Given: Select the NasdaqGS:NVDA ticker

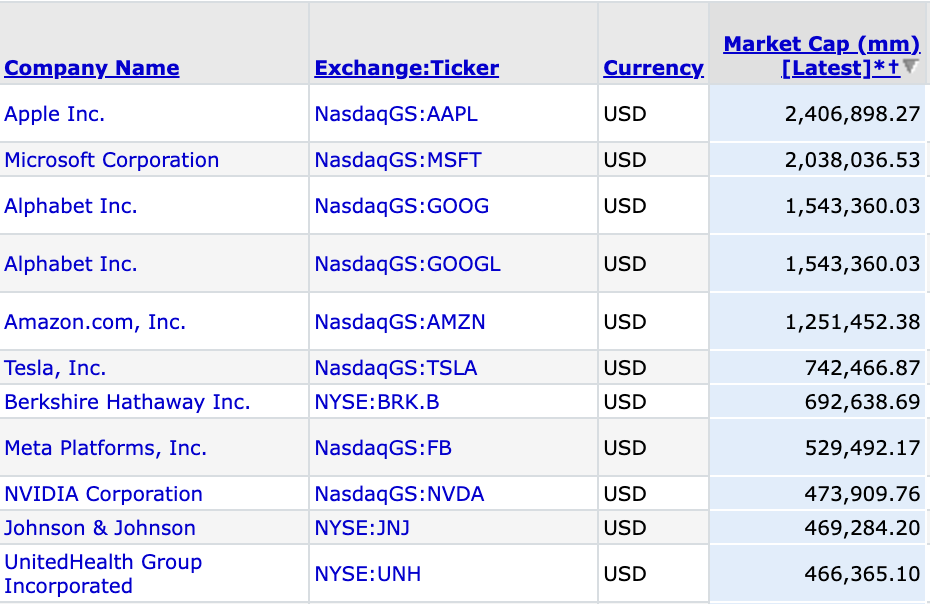Looking at the screenshot, I should tap(399, 494).
